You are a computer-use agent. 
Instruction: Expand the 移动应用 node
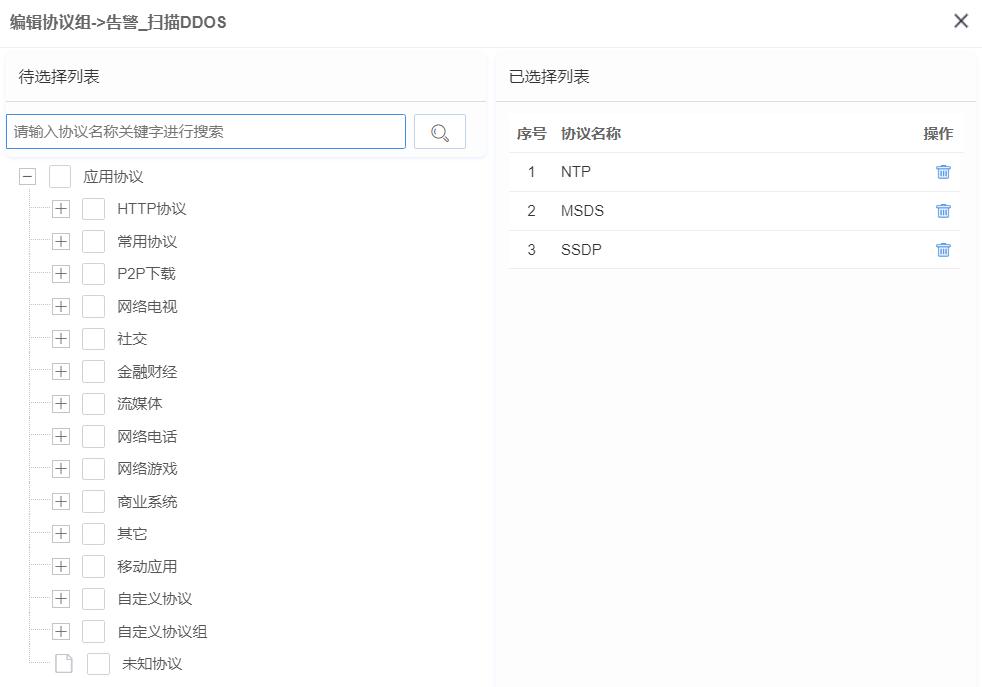[61, 566]
